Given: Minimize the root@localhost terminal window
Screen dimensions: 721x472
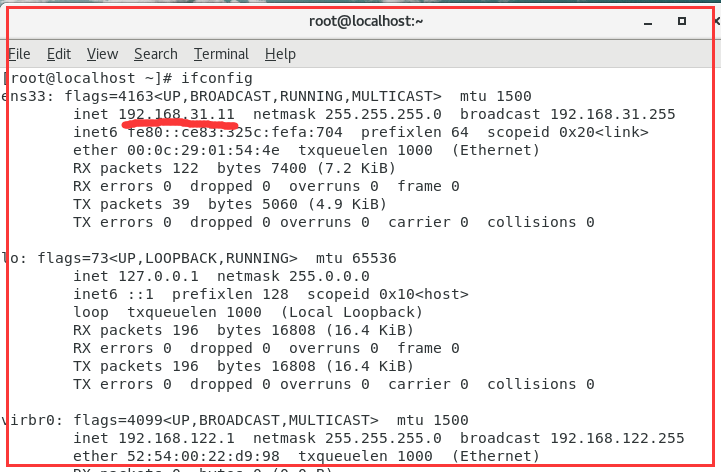Looking at the screenshot, I should pyautogui.click(x=648, y=23).
